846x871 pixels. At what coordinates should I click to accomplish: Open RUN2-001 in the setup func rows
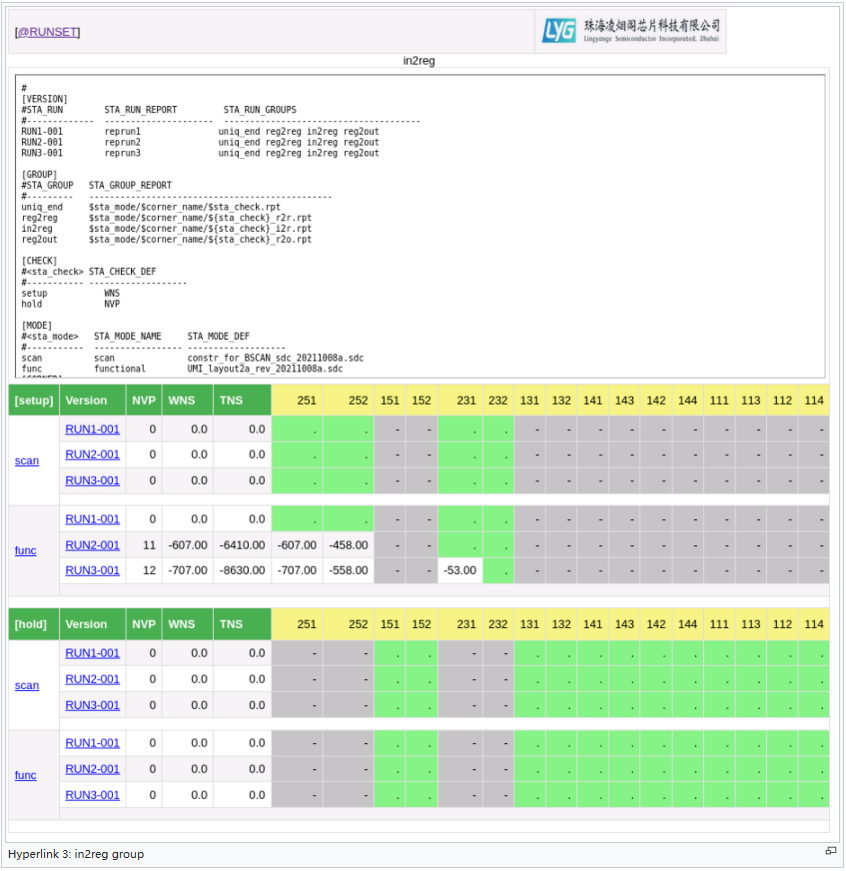92,545
